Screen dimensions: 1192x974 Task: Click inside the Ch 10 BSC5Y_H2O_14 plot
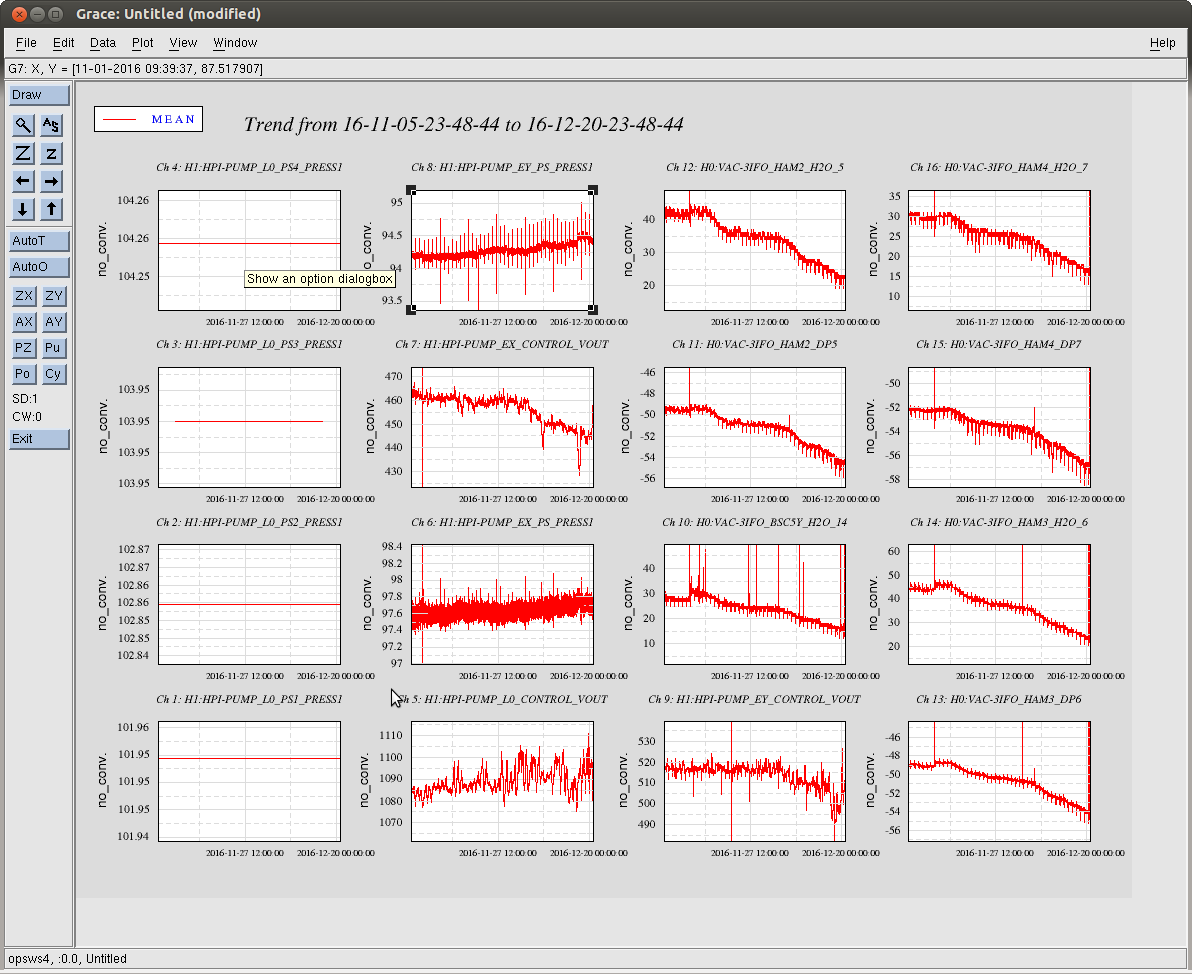(755, 604)
